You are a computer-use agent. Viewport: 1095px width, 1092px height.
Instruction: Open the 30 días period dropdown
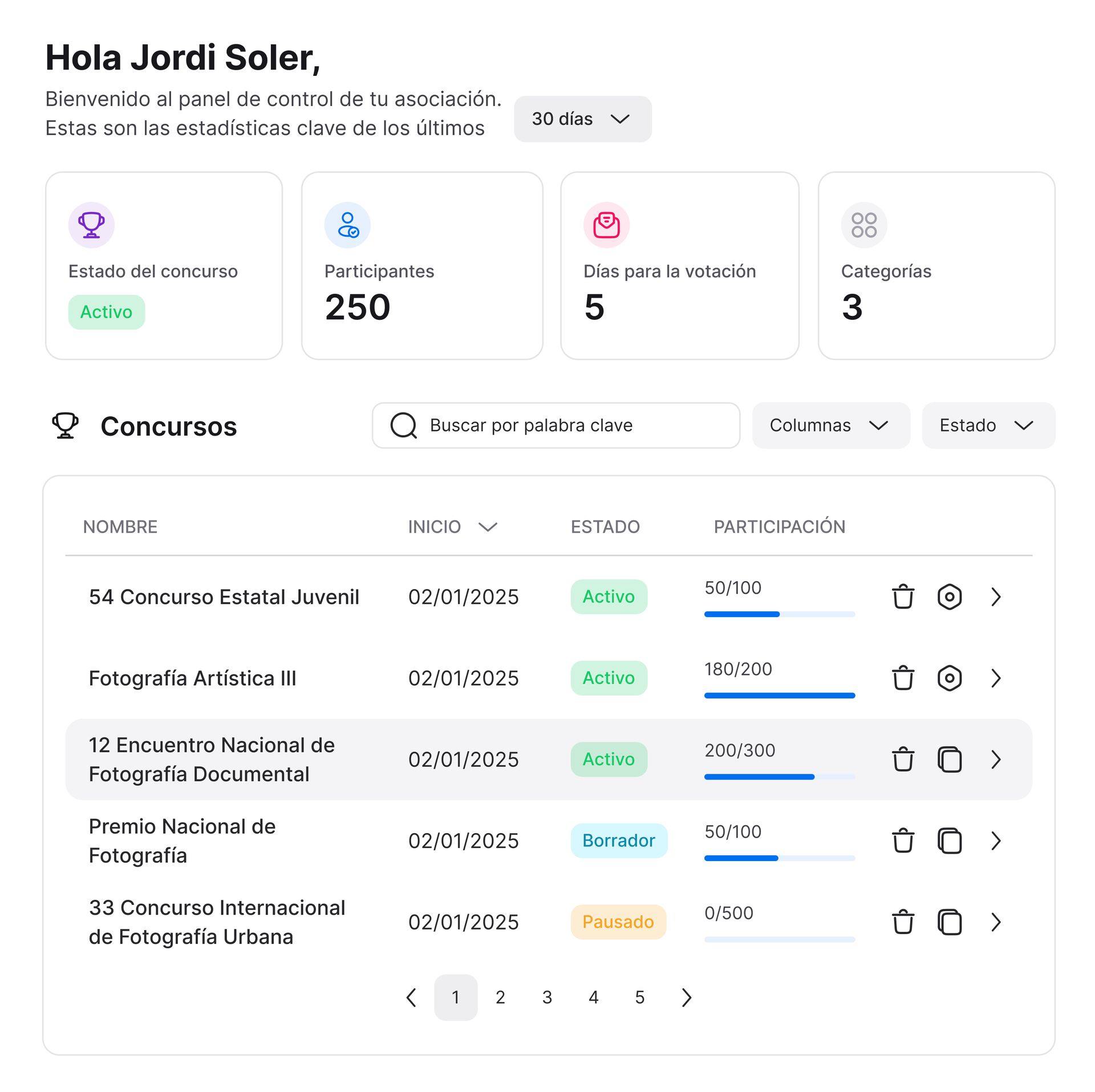pos(582,119)
